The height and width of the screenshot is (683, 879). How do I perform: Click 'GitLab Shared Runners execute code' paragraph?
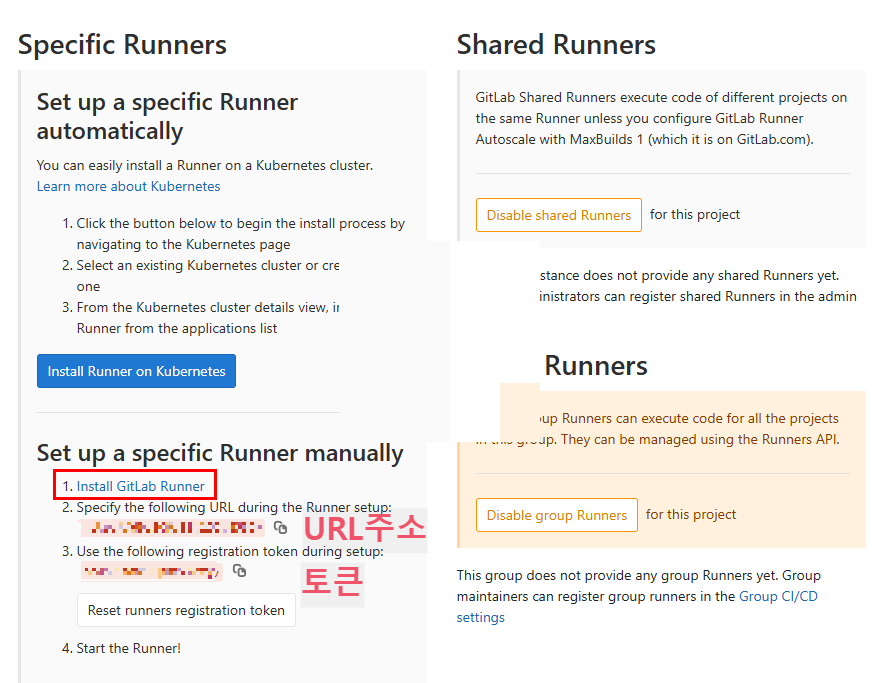pos(661,118)
